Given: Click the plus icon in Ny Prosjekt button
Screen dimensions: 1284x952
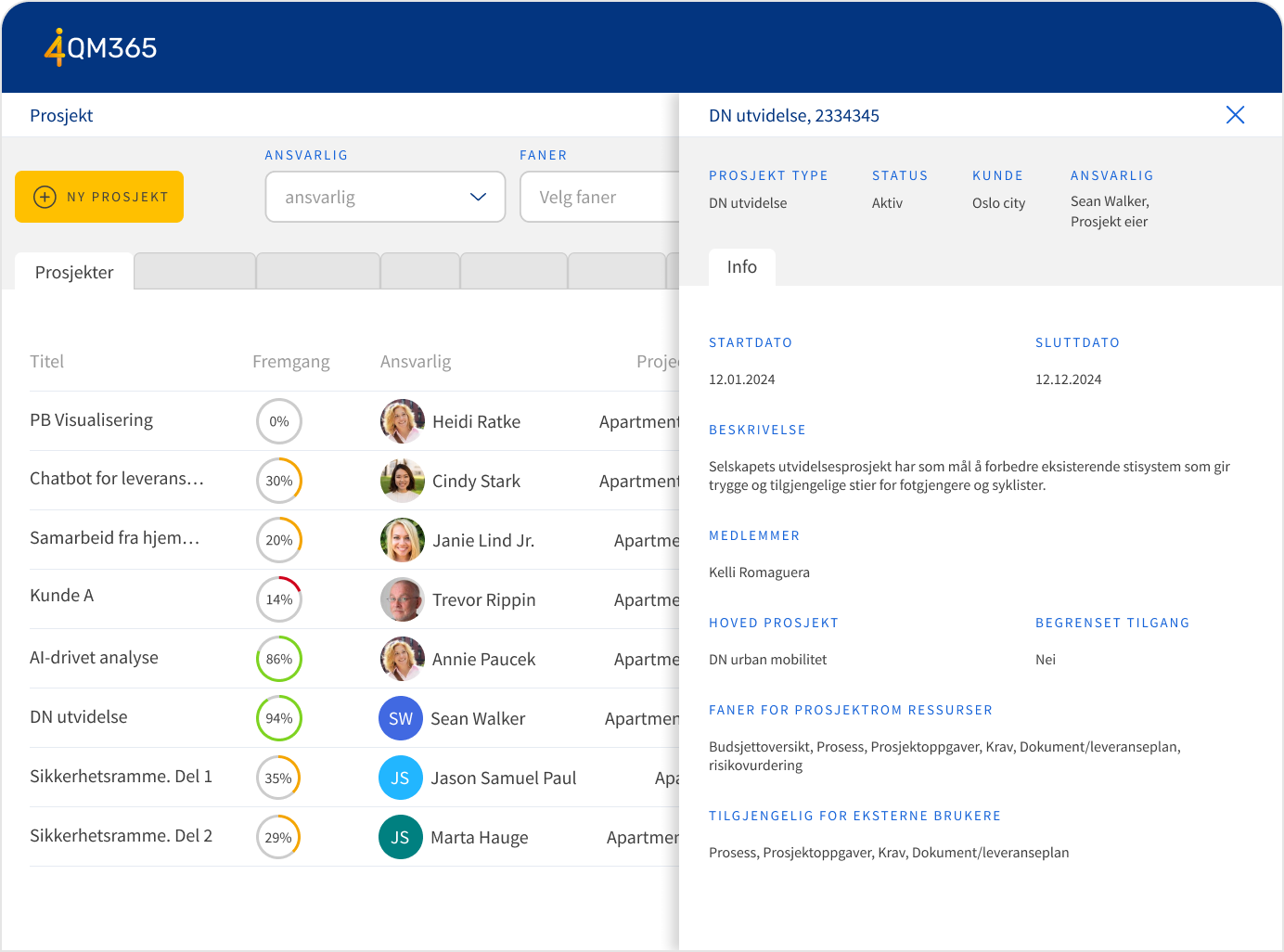Looking at the screenshot, I should (x=45, y=197).
